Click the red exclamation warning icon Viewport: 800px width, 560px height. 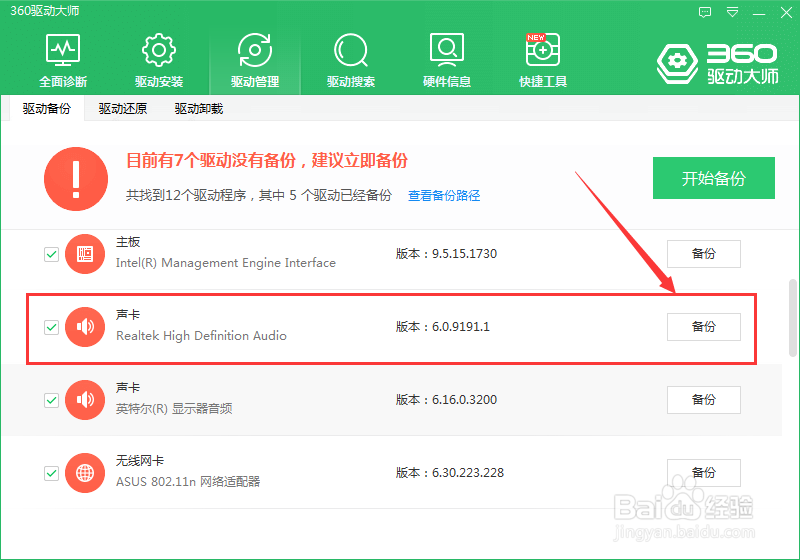(76, 179)
